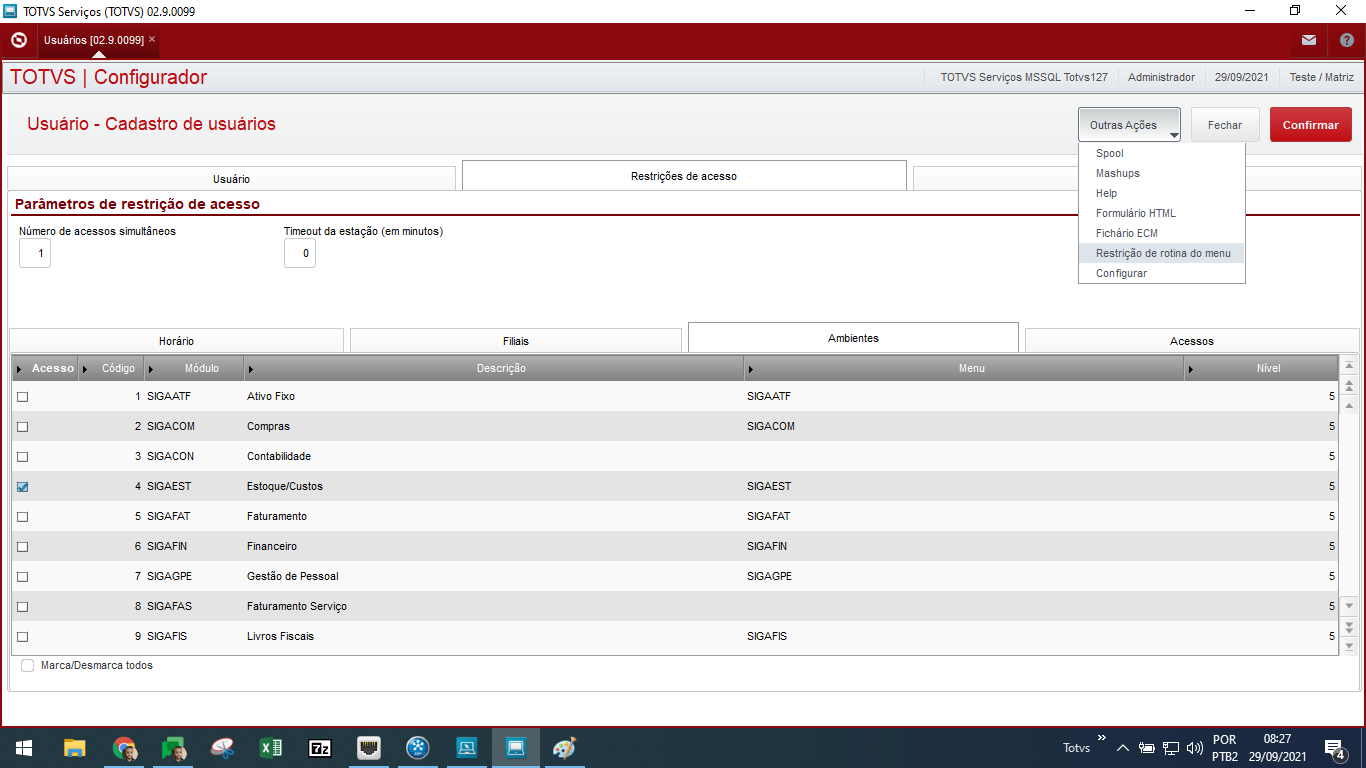Open the Horário sub-tab
The height and width of the screenshot is (768, 1366).
176,341
